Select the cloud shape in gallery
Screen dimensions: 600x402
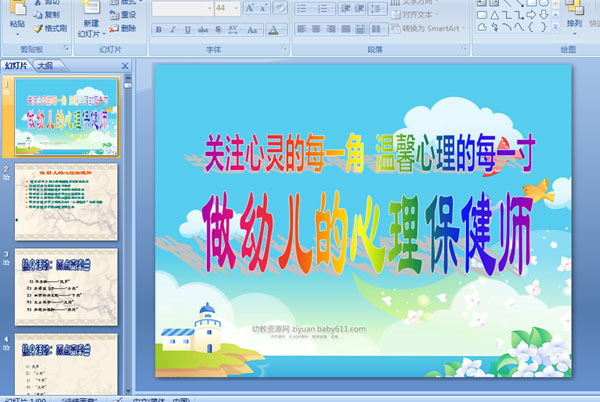483,27
